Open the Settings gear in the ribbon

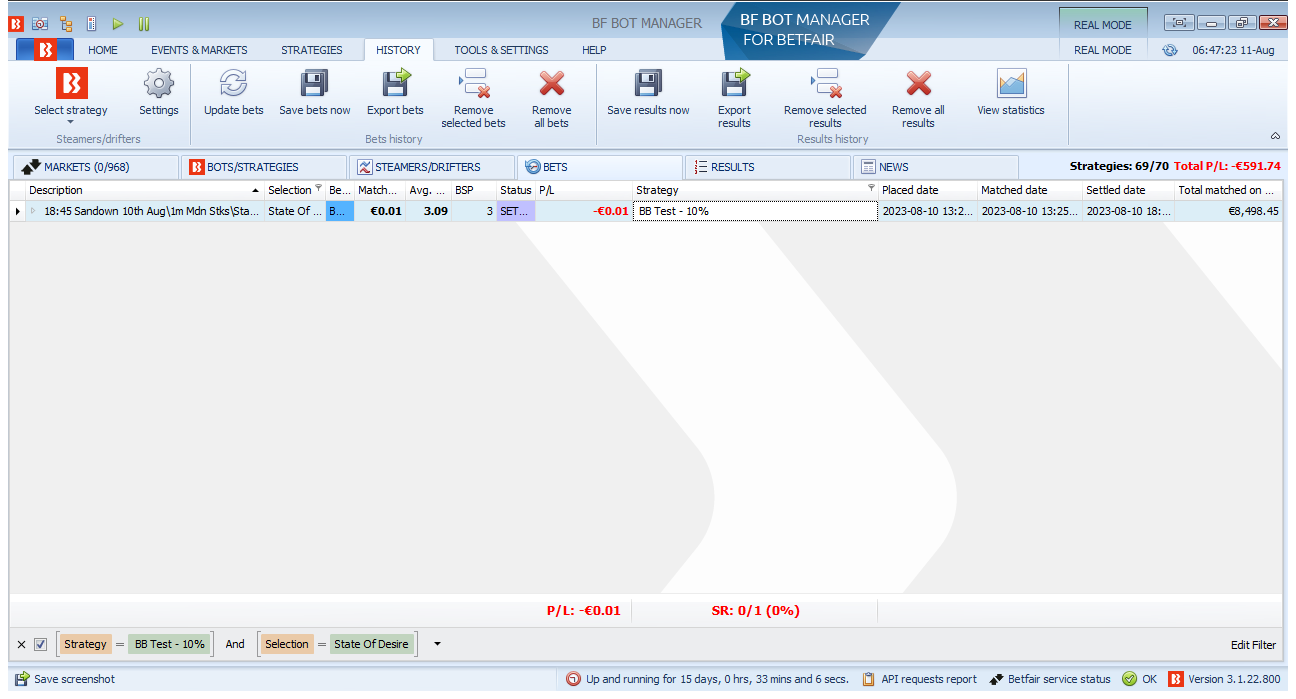[x=159, y=83]
